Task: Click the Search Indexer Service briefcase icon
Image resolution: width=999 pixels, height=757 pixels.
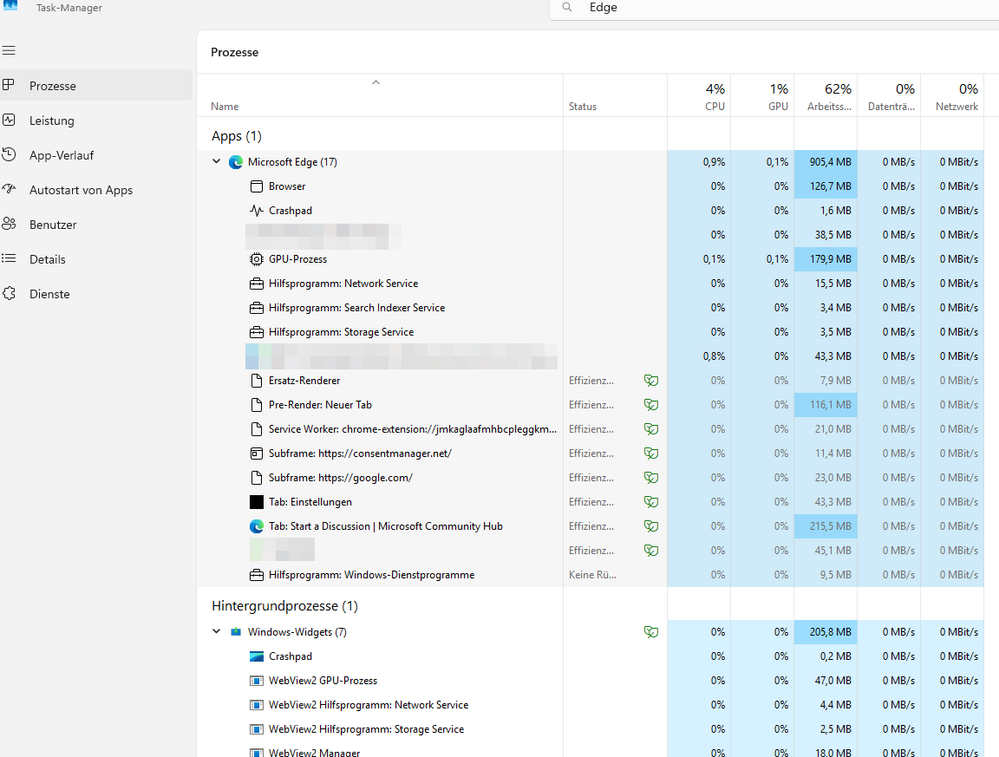Action: (256, 308)
